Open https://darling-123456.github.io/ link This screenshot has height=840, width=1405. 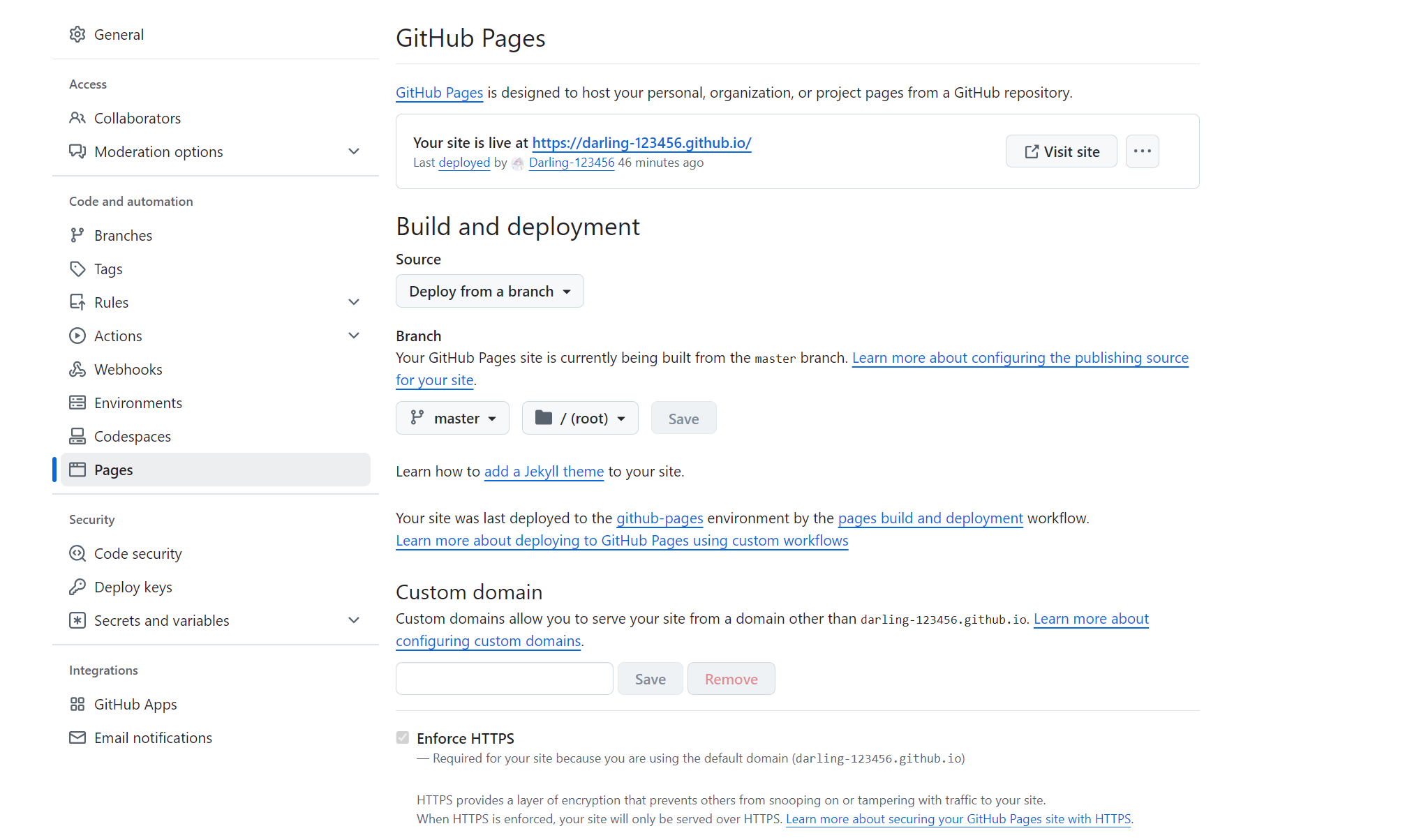(641, 142)
